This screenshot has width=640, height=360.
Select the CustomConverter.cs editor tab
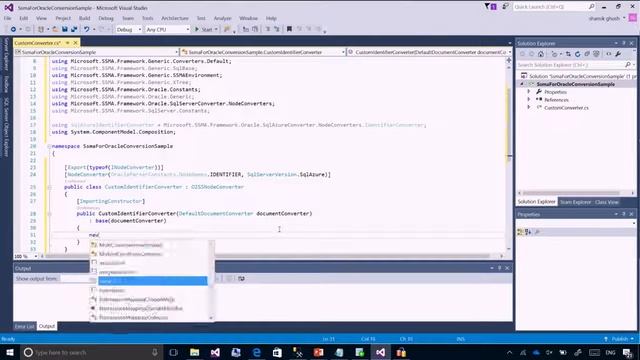click(x=37, y=43)
